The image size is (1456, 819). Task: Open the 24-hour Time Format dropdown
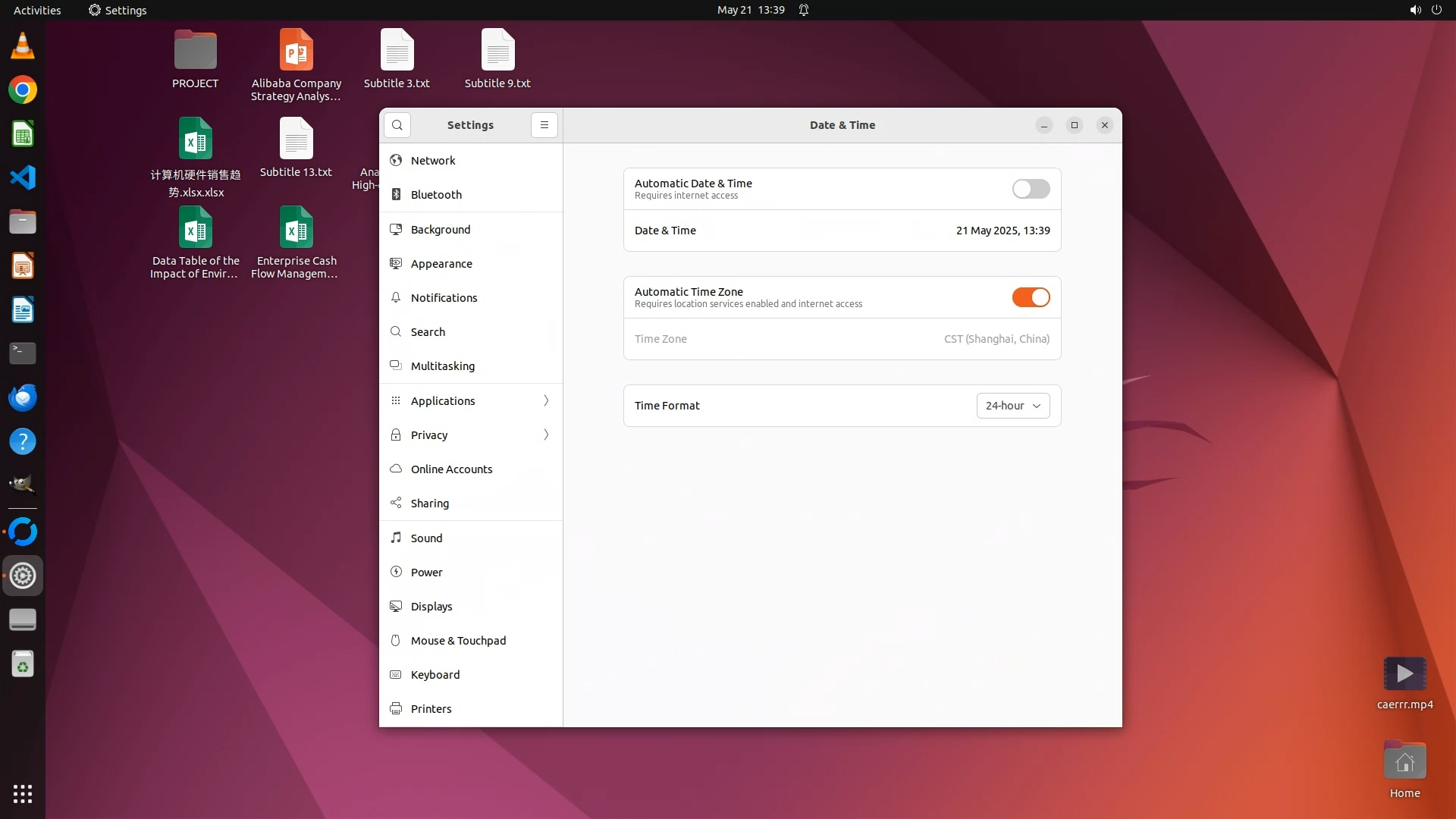(1012, 406)
